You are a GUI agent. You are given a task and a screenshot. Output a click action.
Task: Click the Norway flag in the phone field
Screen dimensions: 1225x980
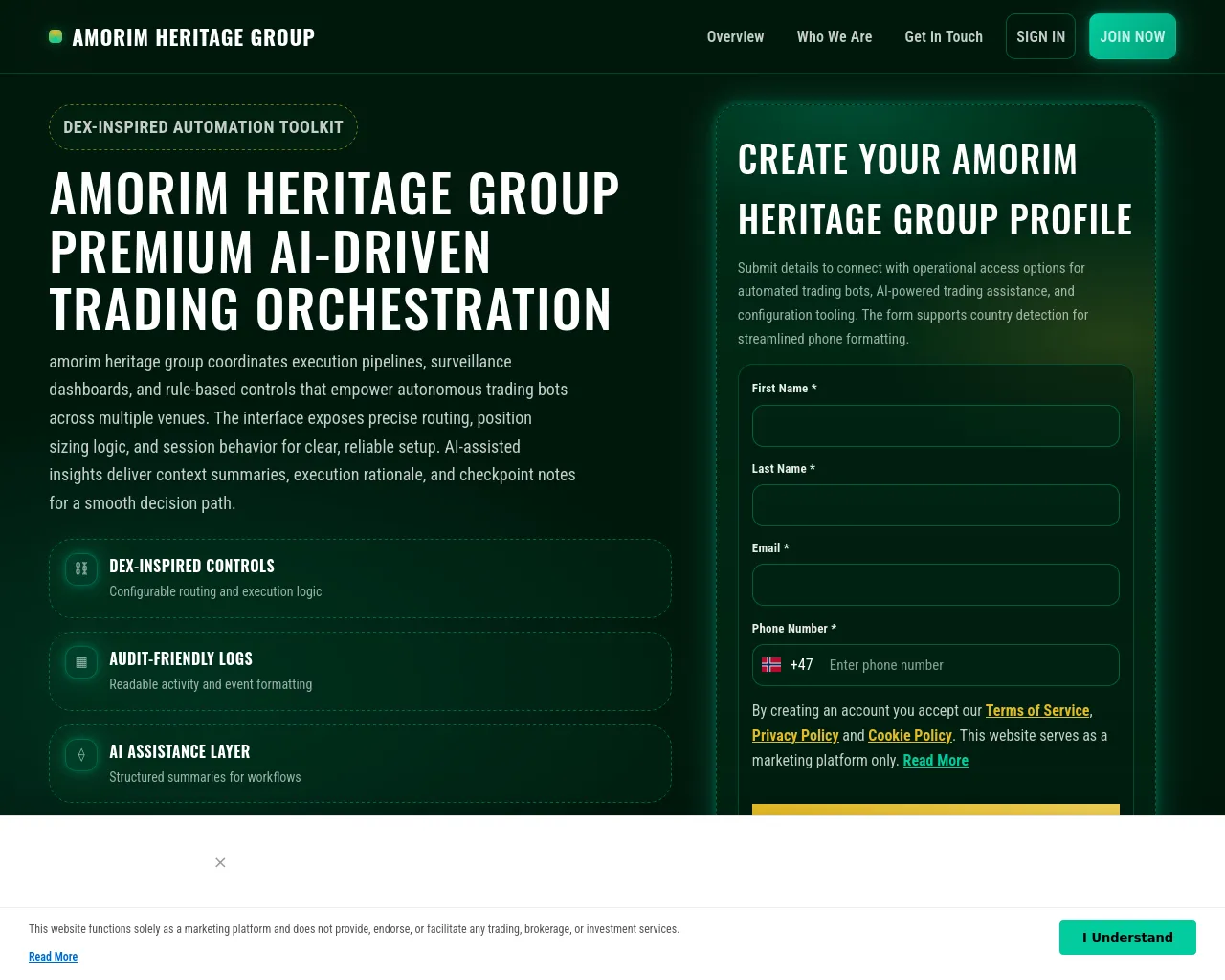(x=771, y=664)
